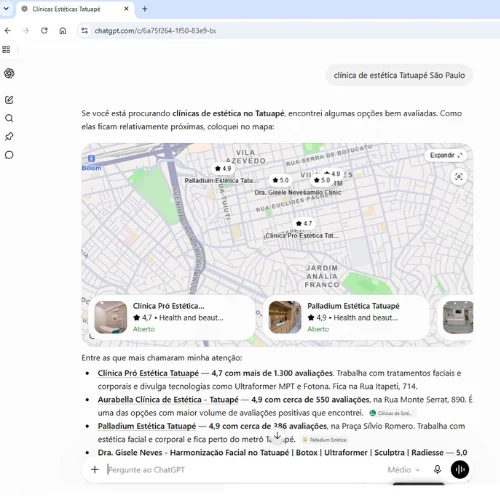Open search chats magnifier icon
500x500 pixels.
[x=9, y=118]
